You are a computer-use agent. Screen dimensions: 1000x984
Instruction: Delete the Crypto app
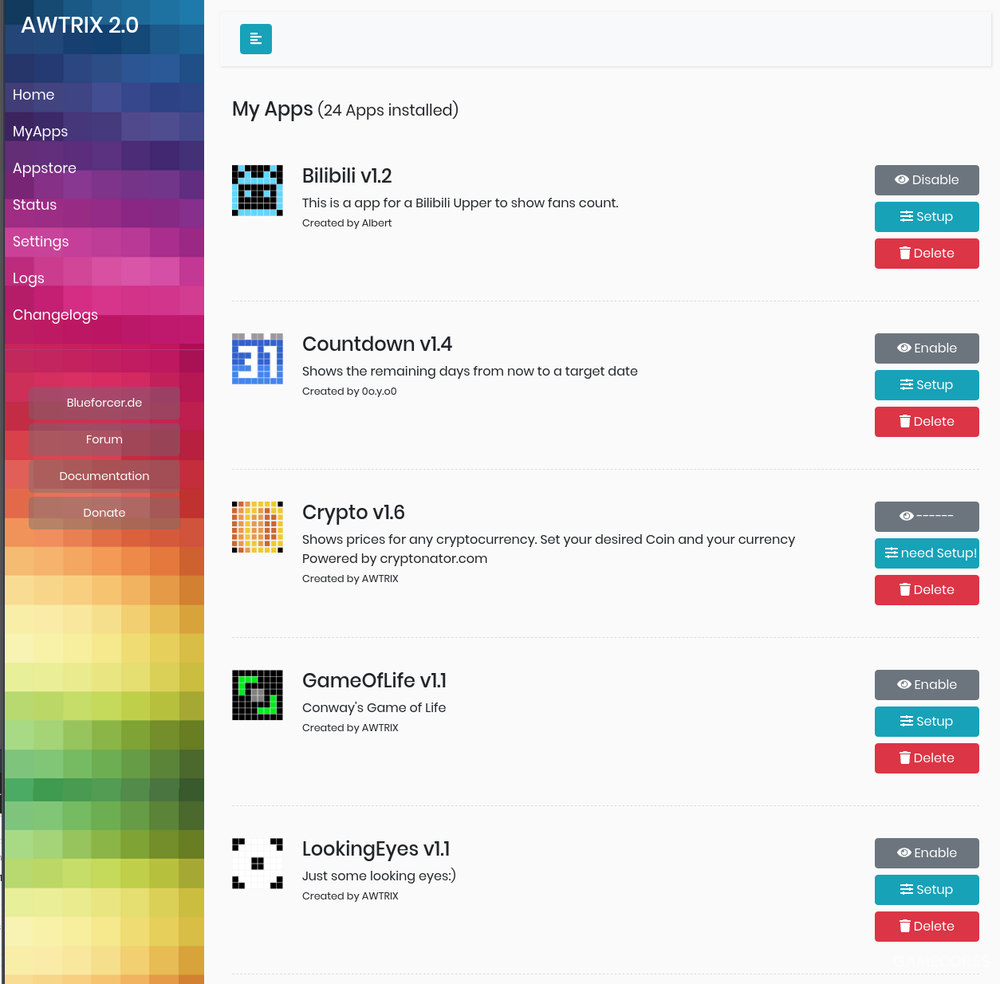(x=927, y=591)
